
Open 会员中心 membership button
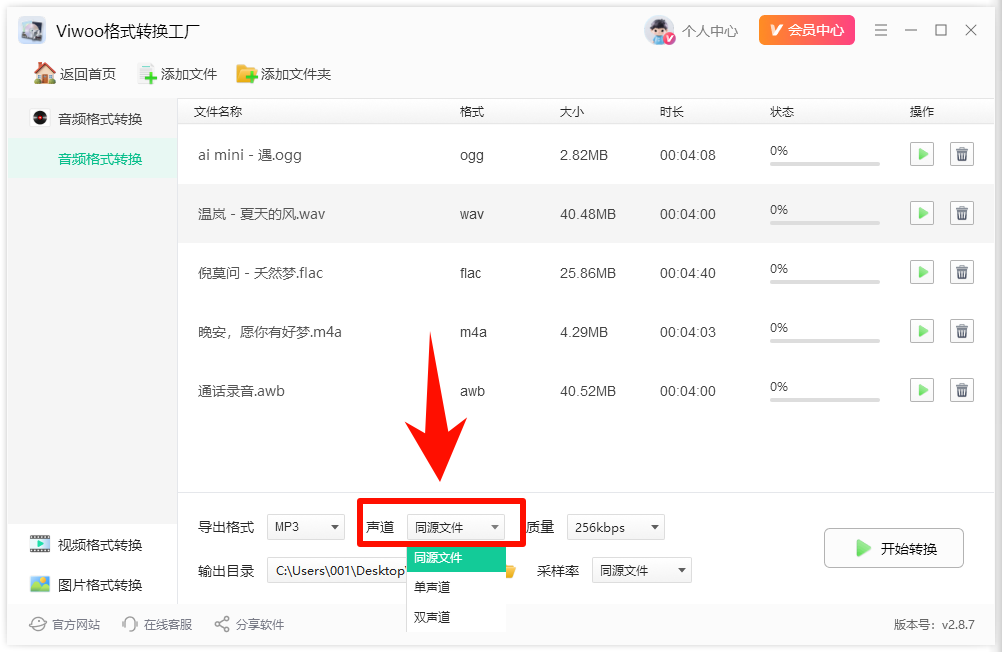[806, 30]
